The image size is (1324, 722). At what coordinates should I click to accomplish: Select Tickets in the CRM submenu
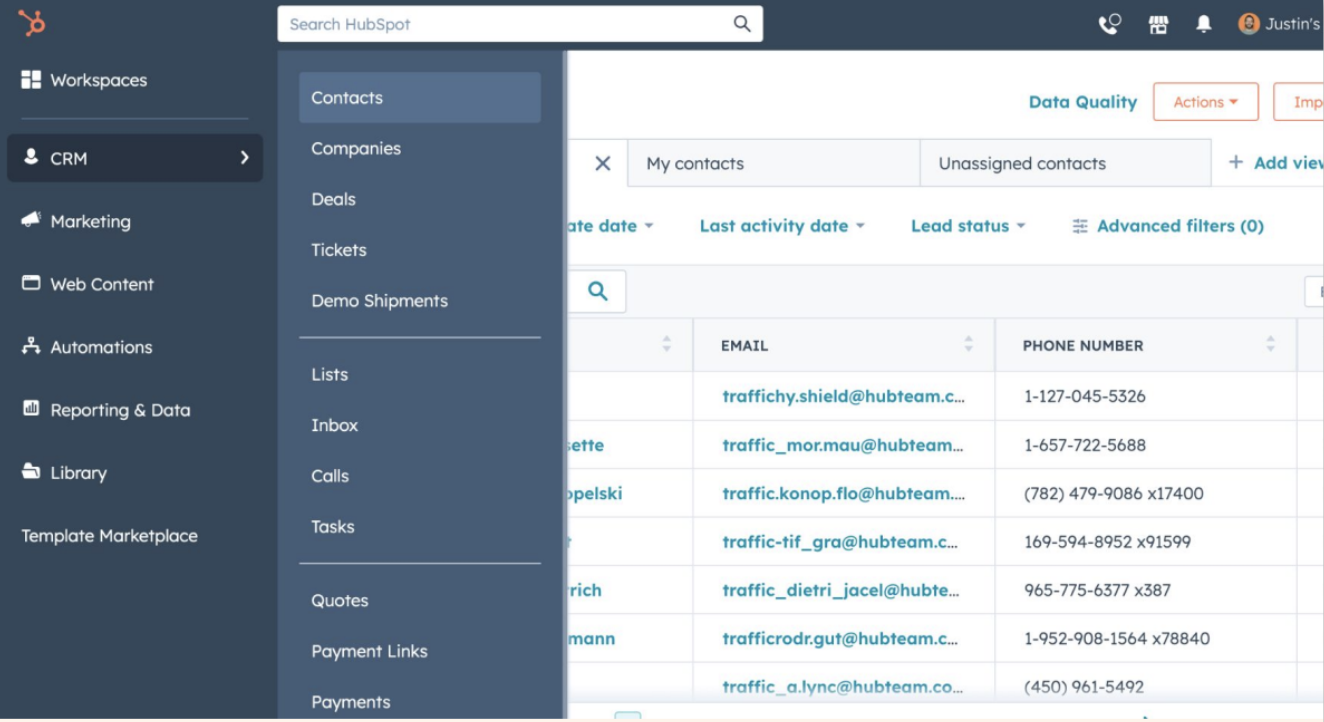click(339, 250)
